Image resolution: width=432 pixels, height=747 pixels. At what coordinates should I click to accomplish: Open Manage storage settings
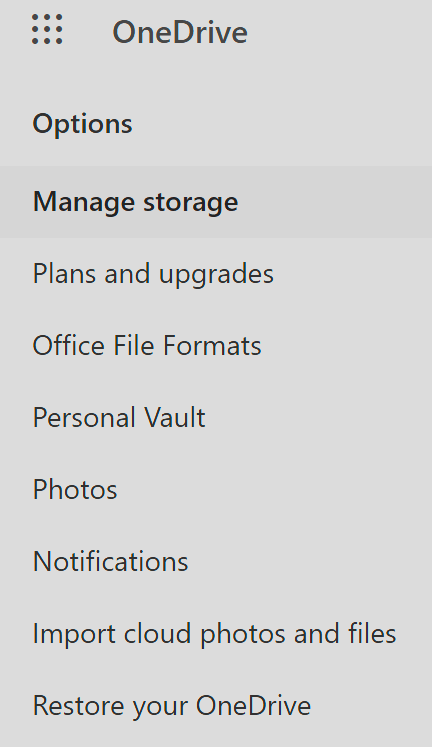tap(216, 202)
